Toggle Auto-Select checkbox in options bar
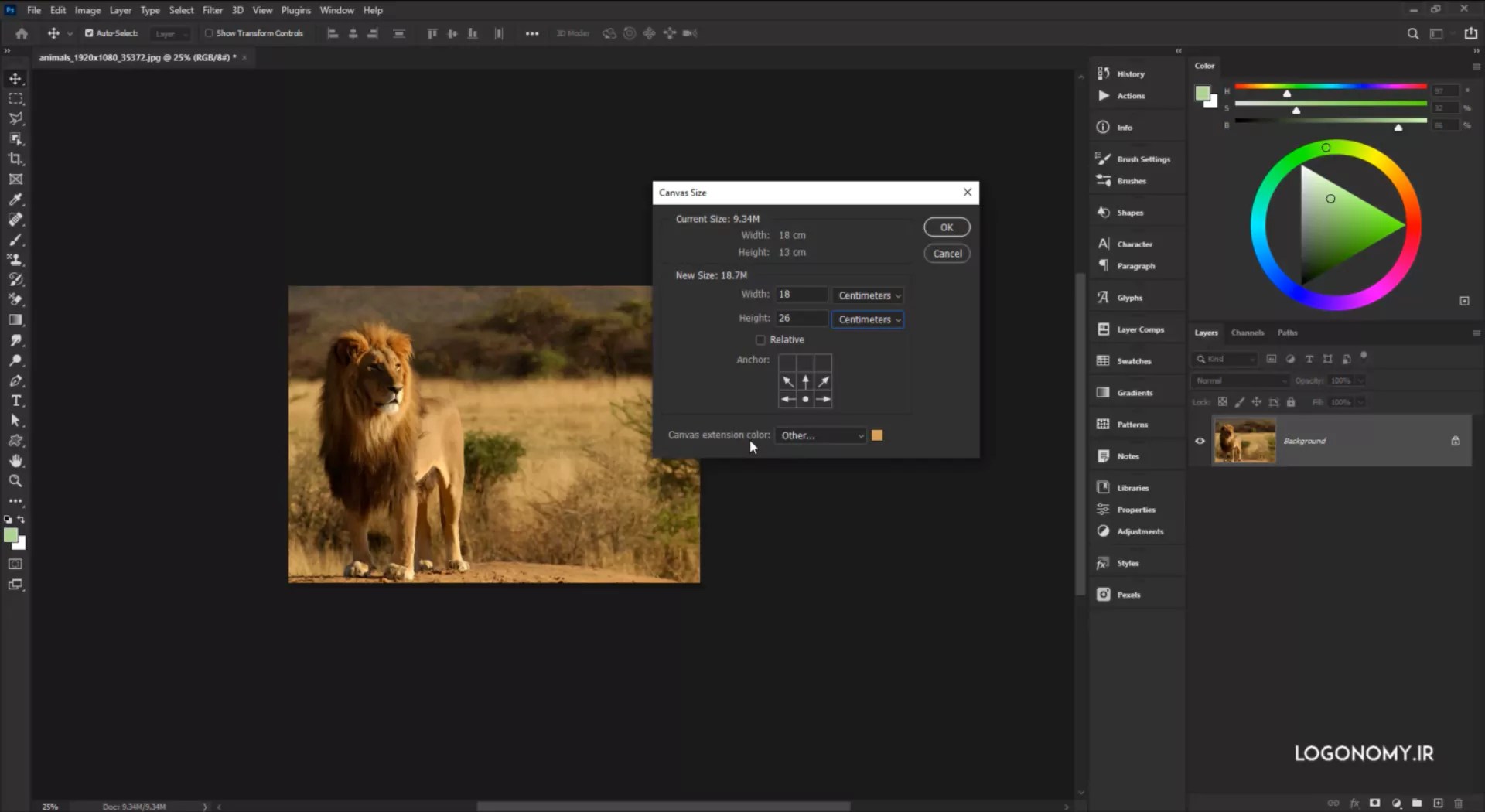Image resolution: width=1485 pixels, height=812 pixels. point(89,33)
